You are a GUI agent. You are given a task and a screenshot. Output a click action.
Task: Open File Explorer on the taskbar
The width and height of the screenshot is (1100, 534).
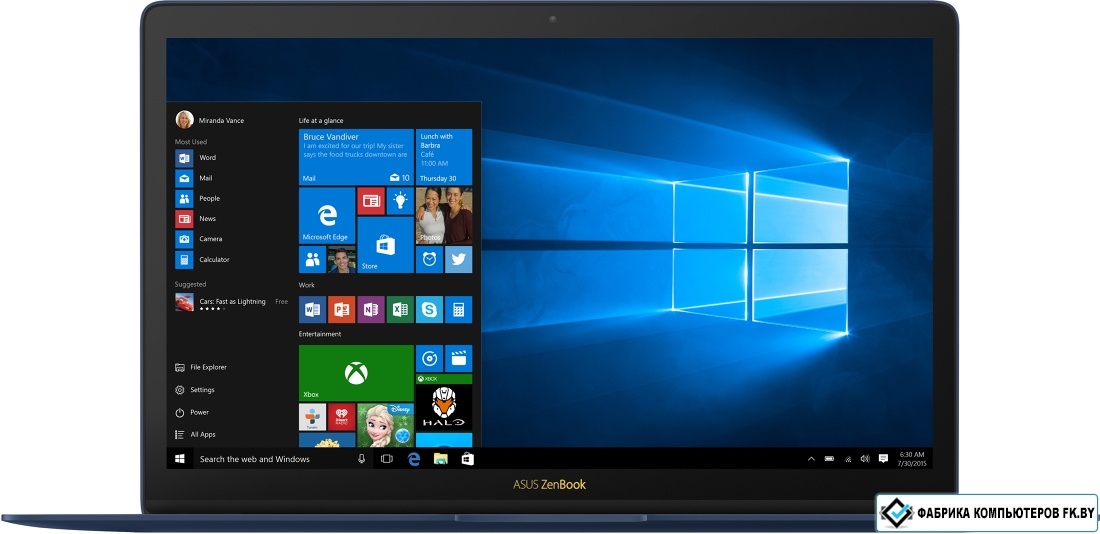pyautogui.click(x=441, y=459)
